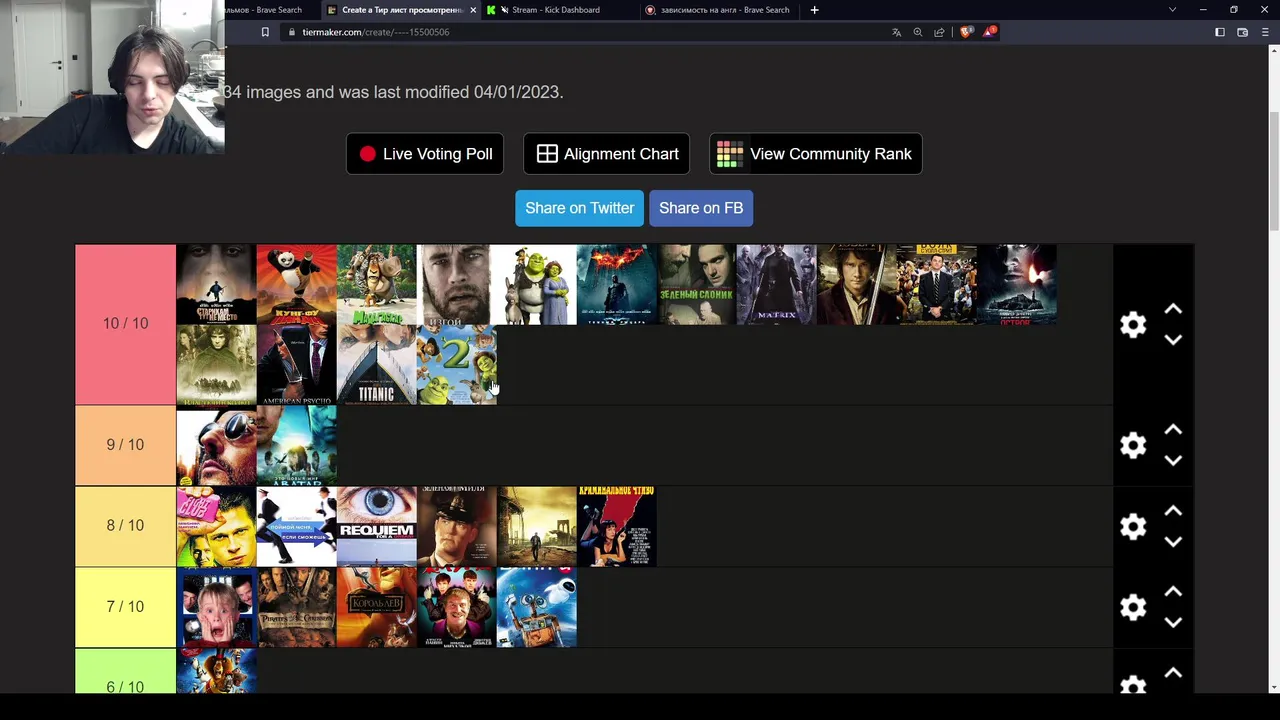Click View Community Rank button
1280x720 pixels.
tap(816, 154)
